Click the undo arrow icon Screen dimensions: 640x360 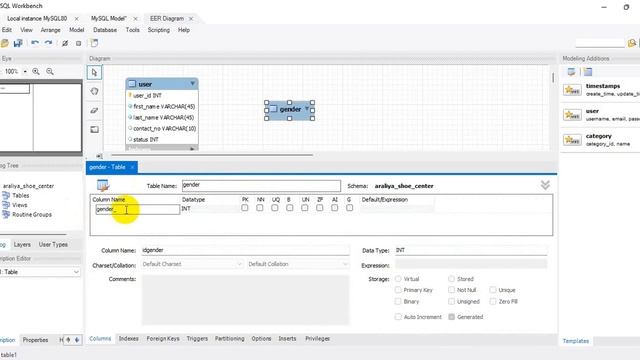tap(35, 43)
